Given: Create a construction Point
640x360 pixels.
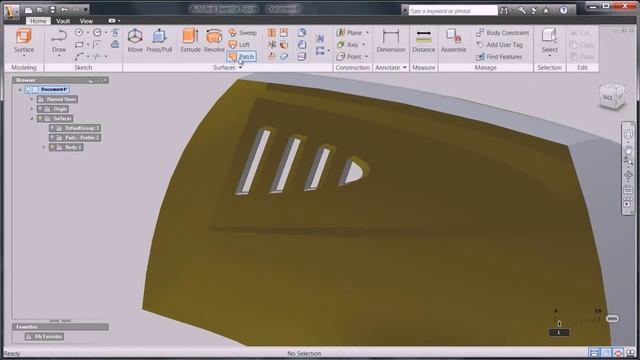Looking at the screenshot, I should [349, 57].
